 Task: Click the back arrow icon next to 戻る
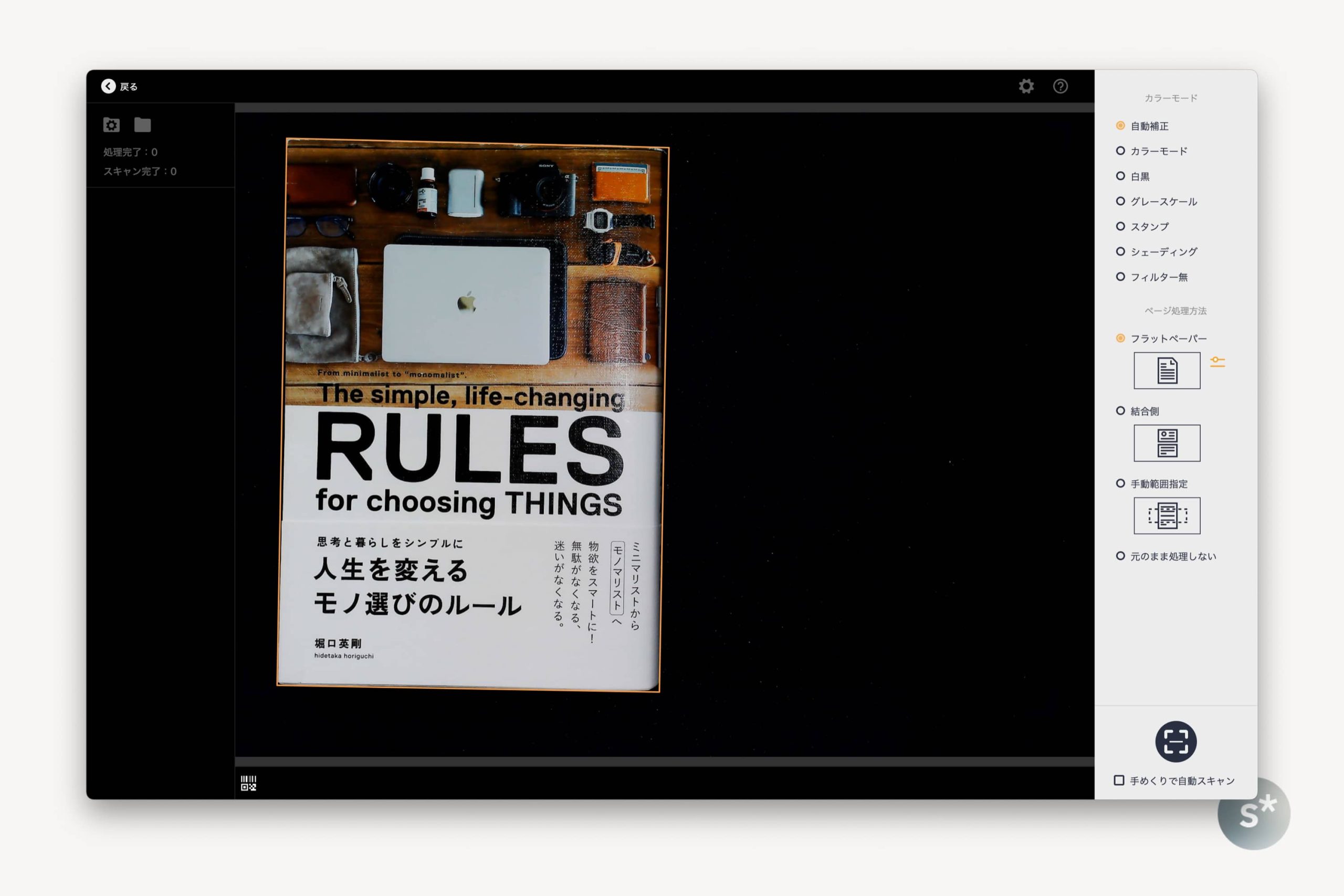pyautogui.click(x=108, y=86)
